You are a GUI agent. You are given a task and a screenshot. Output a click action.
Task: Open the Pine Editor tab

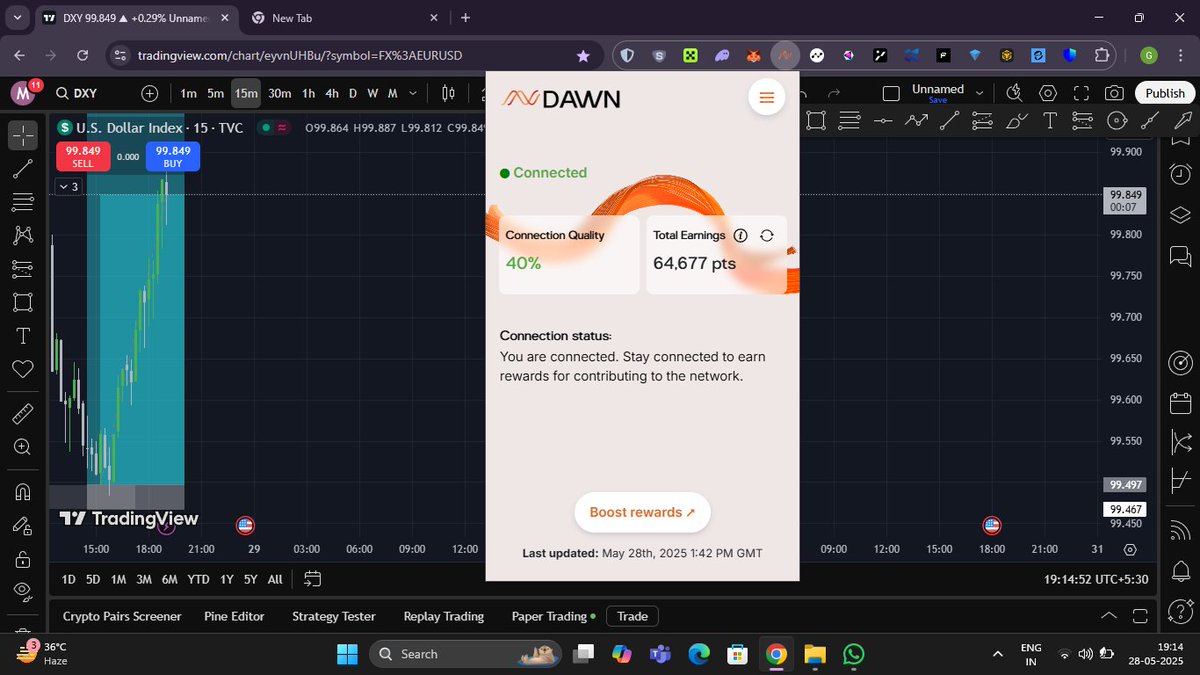(234, 616)
